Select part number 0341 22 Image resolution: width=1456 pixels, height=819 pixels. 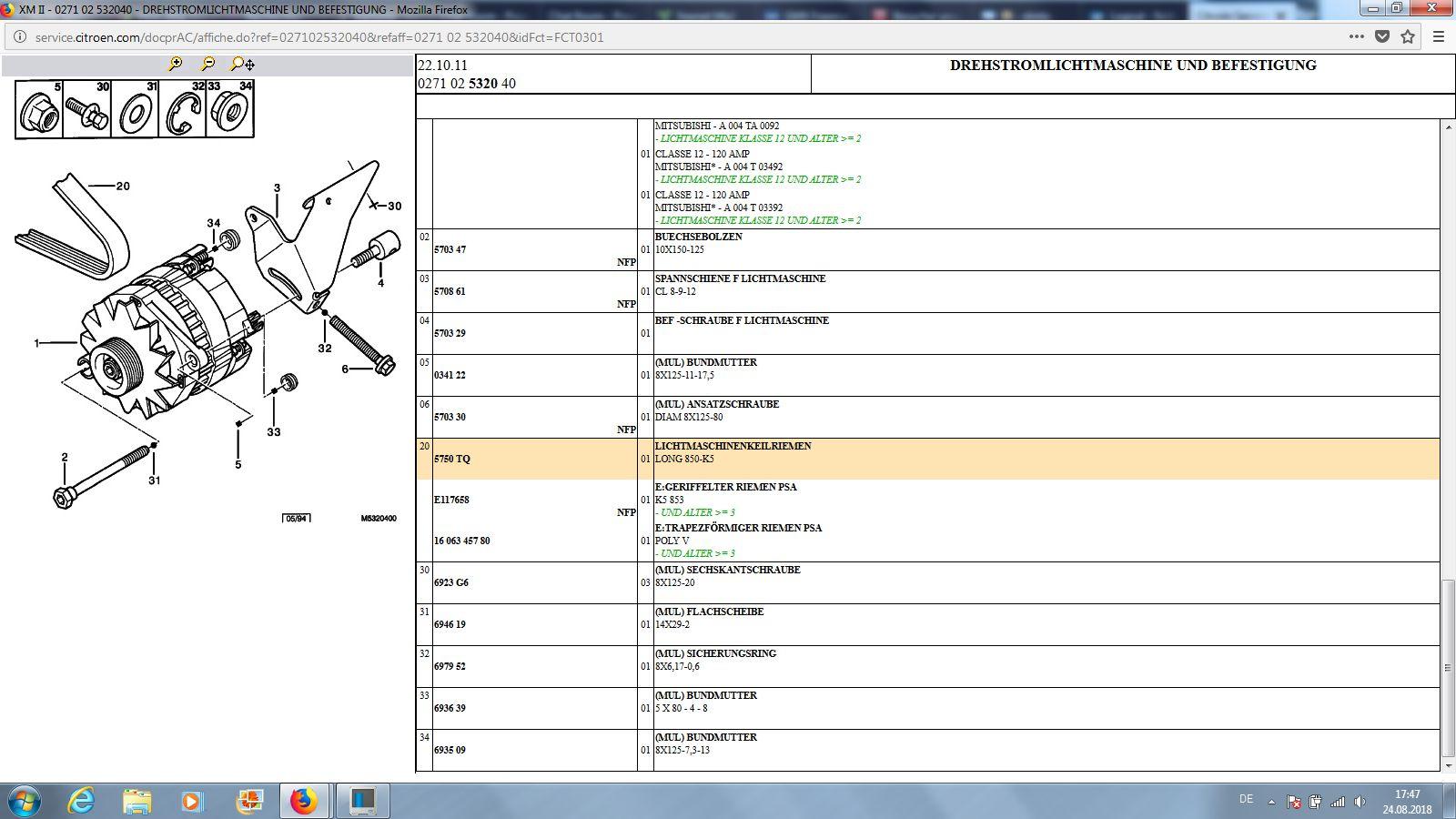[x=450, y=375]
